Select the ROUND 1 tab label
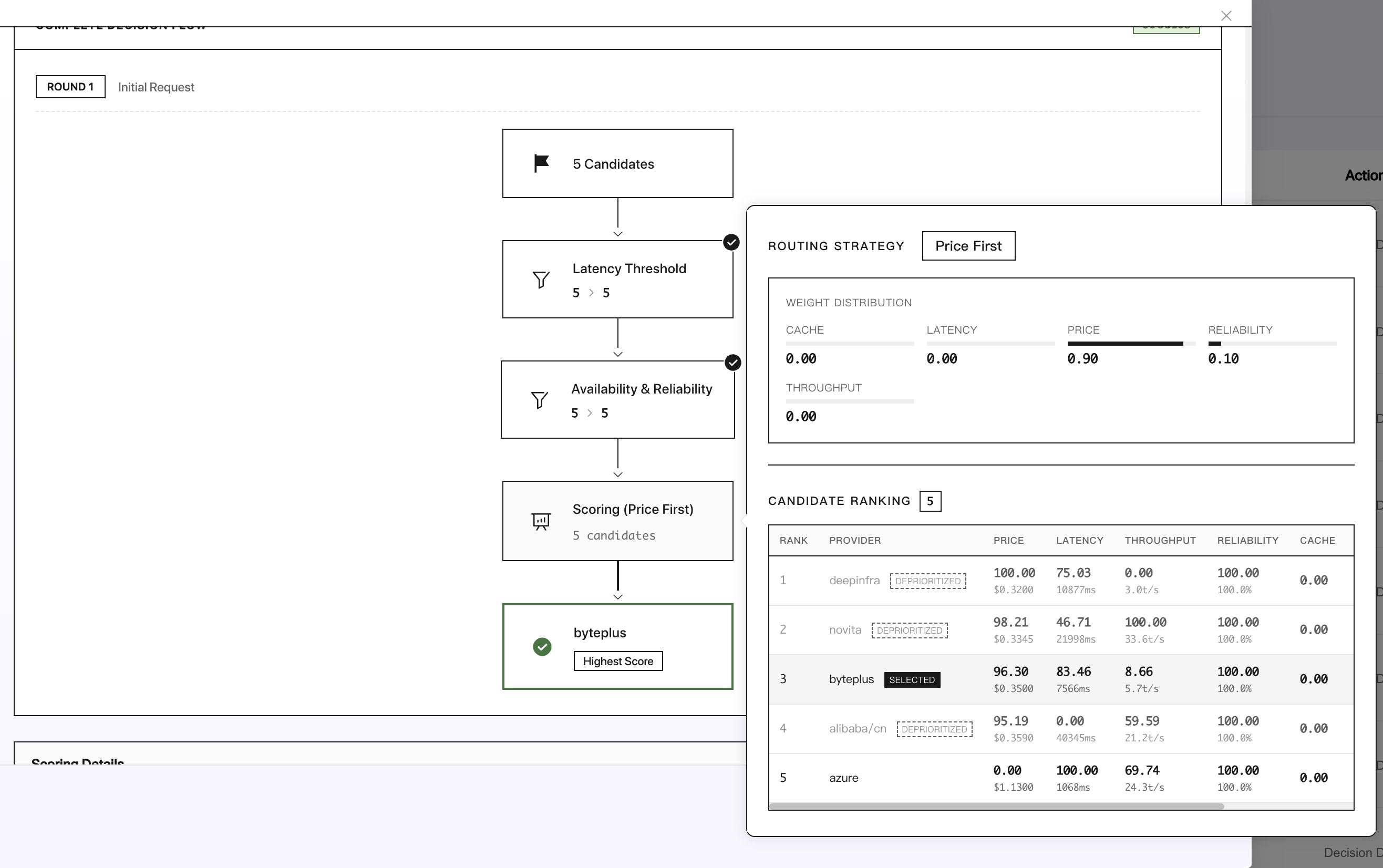This screenshot has width=1383, height=868. click(x=70, y=87)
